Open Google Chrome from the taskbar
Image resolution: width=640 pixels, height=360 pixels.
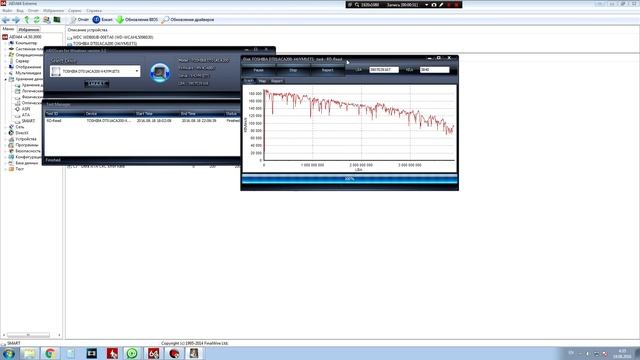pos(50,353)
